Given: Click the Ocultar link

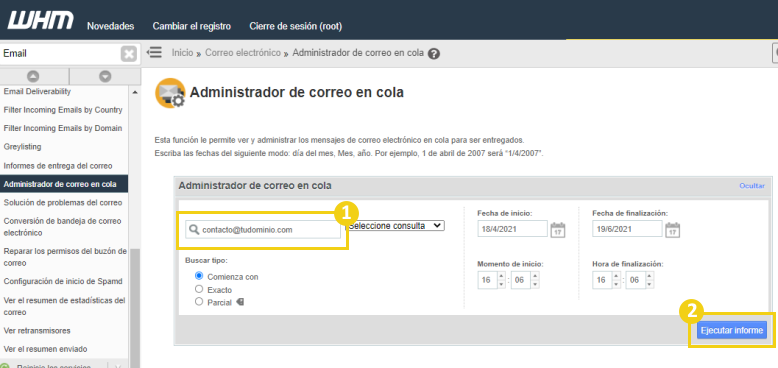Looking at the screenshot, I should click(752, 186).
